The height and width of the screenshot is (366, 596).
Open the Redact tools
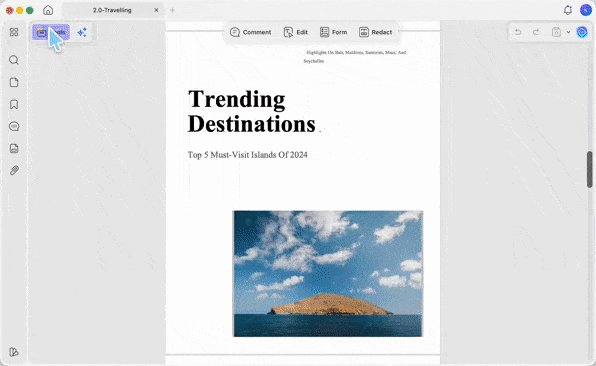click(376, 32)
